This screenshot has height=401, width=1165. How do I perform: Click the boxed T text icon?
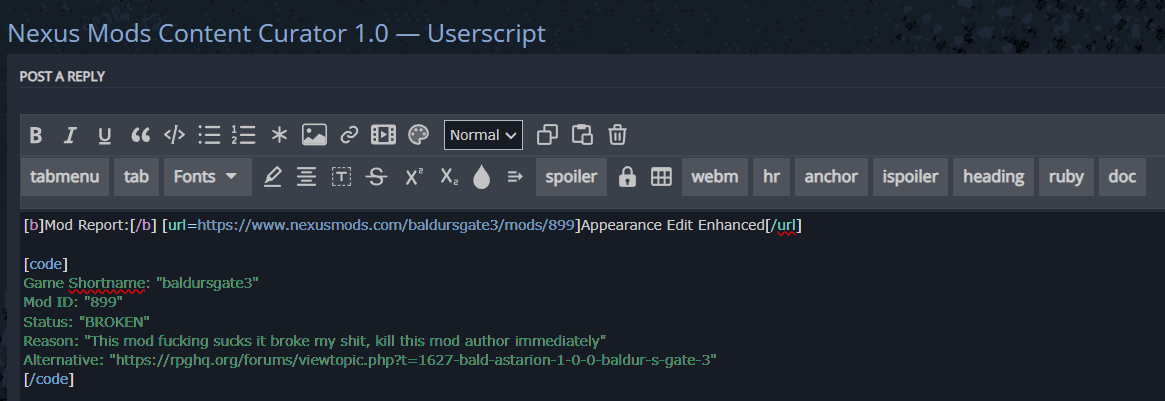coord(341,177)
